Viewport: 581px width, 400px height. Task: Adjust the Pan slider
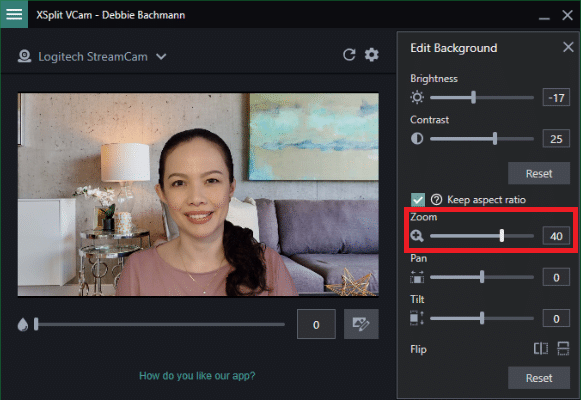482,277
